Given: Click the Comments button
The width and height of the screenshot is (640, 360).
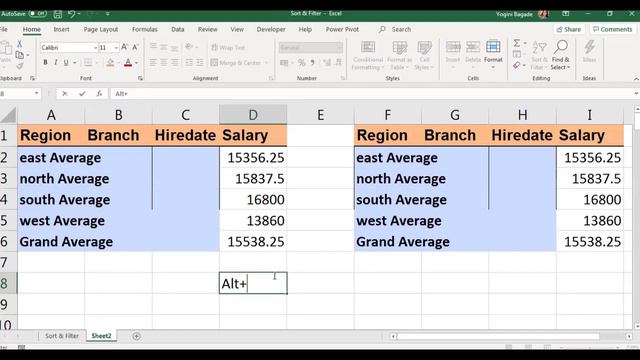Looking at the screenshot, I should [613, 29].
